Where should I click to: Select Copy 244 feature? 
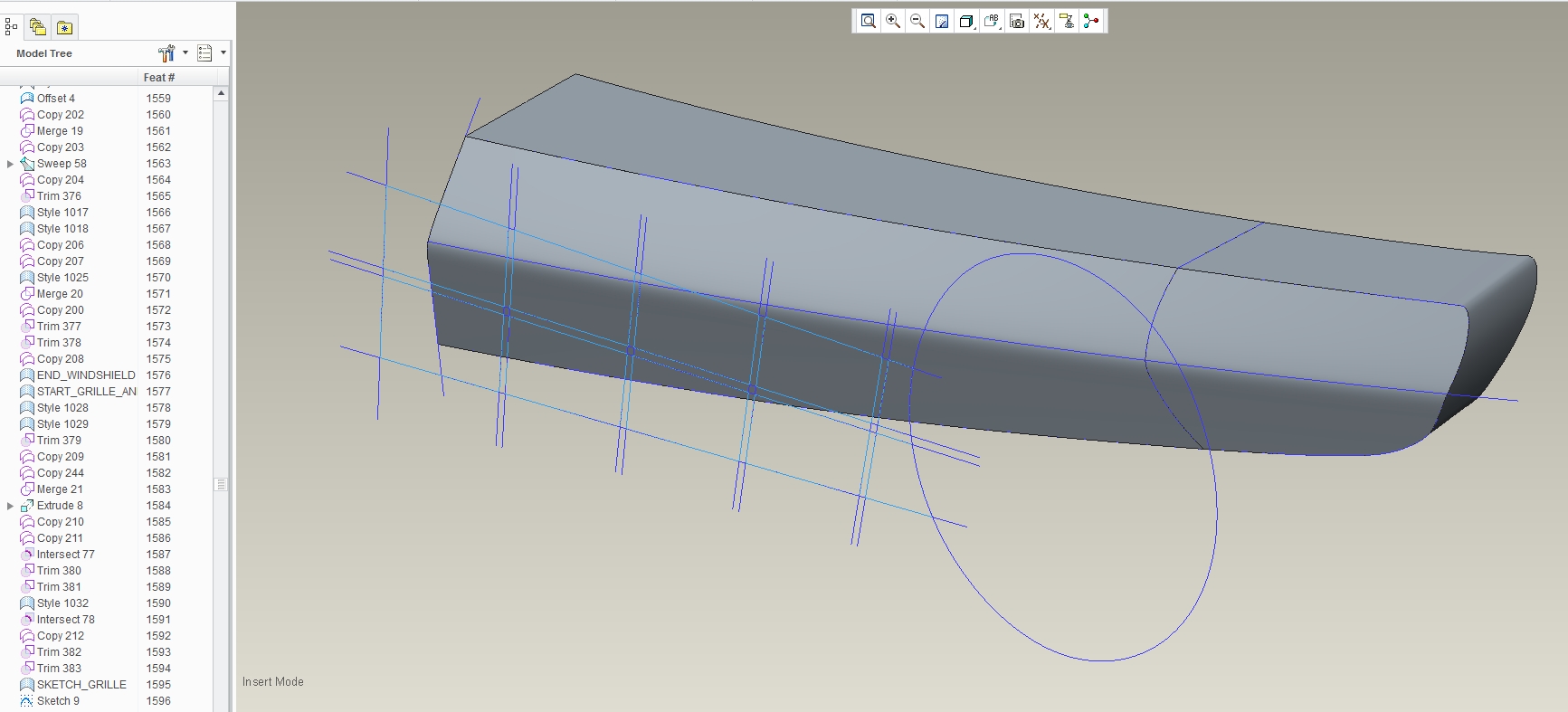[x=61, y=473]
